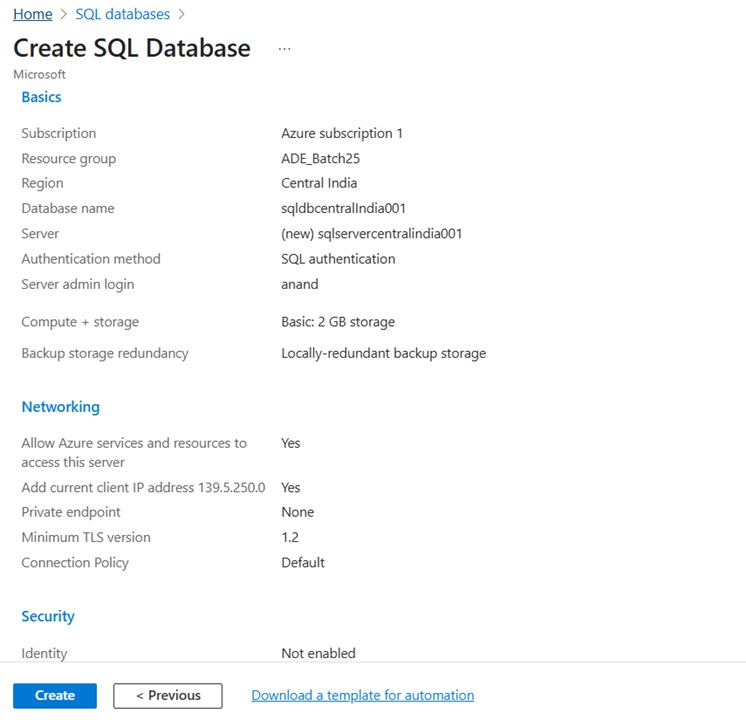Viewport: 746px width, 720px height.
Task: Click the Yes value for Allow Azure services
Action: [290, 443]
